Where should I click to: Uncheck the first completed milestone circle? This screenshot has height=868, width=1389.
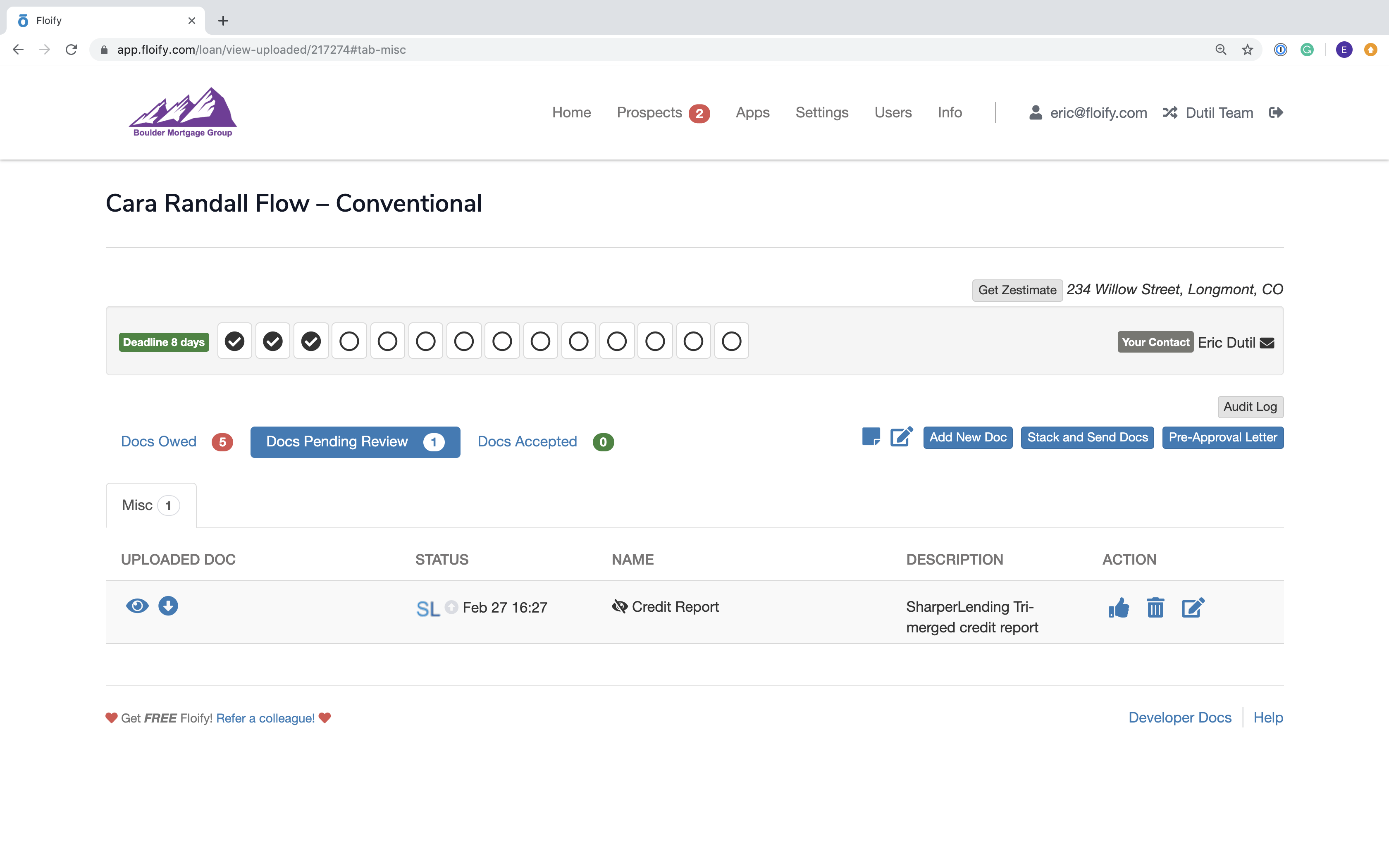234,341
